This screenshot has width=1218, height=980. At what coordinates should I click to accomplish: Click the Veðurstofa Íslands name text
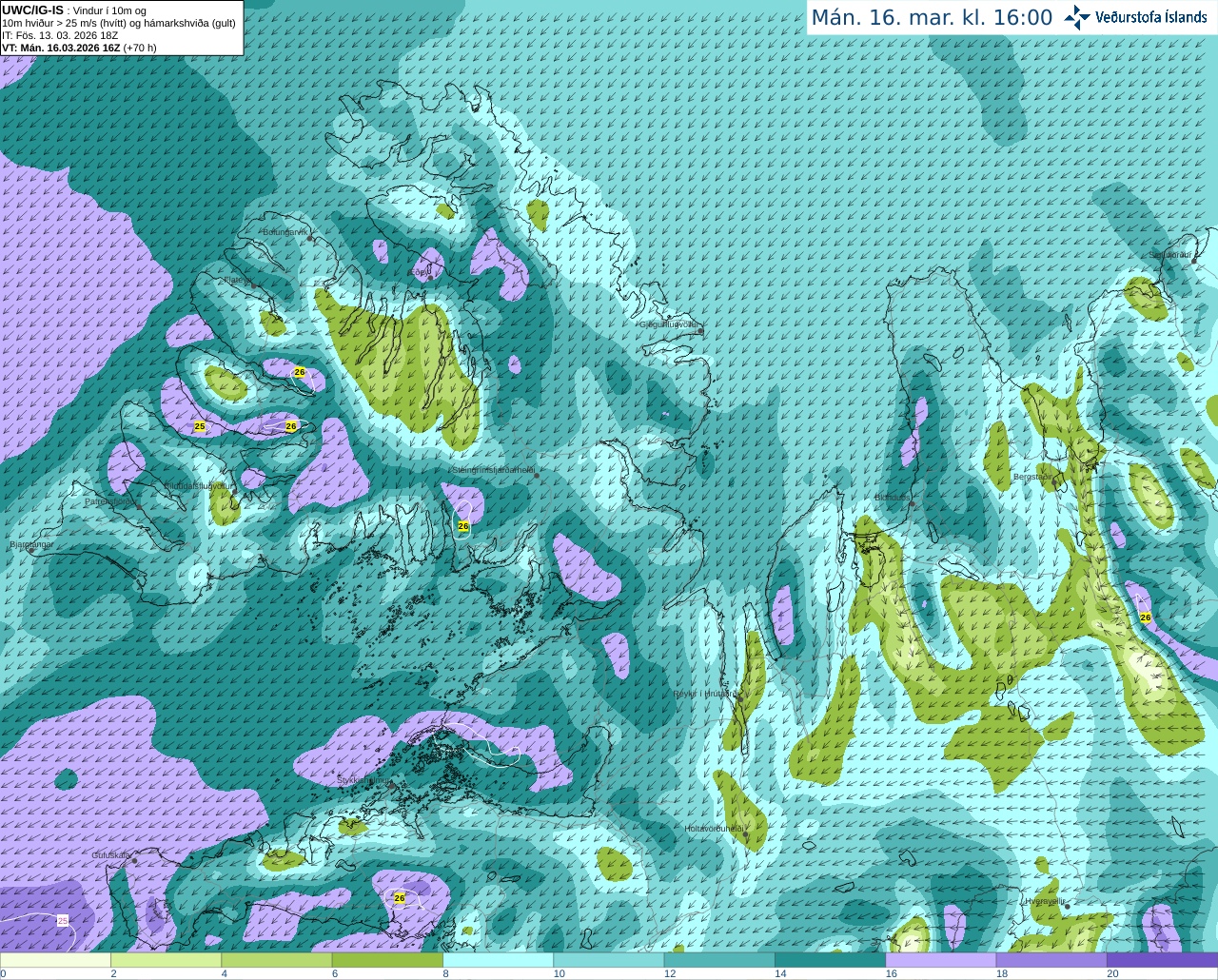tap(1150, 17)
